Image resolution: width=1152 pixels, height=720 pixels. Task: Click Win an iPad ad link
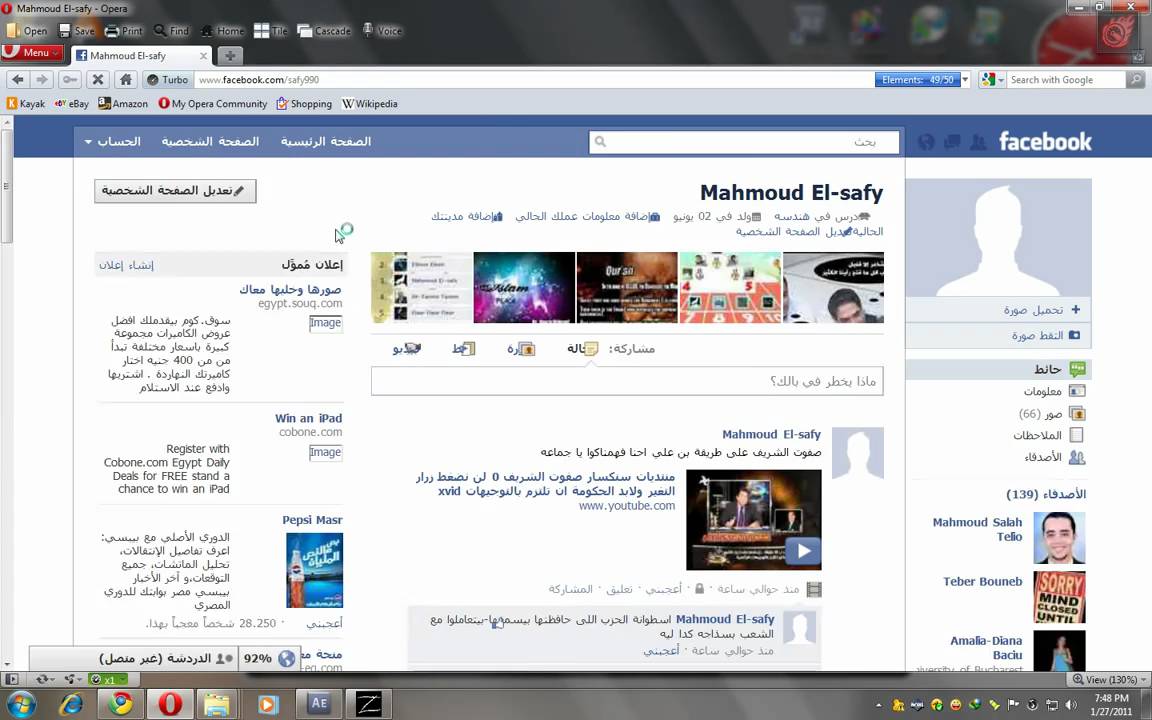coord(309,418)
